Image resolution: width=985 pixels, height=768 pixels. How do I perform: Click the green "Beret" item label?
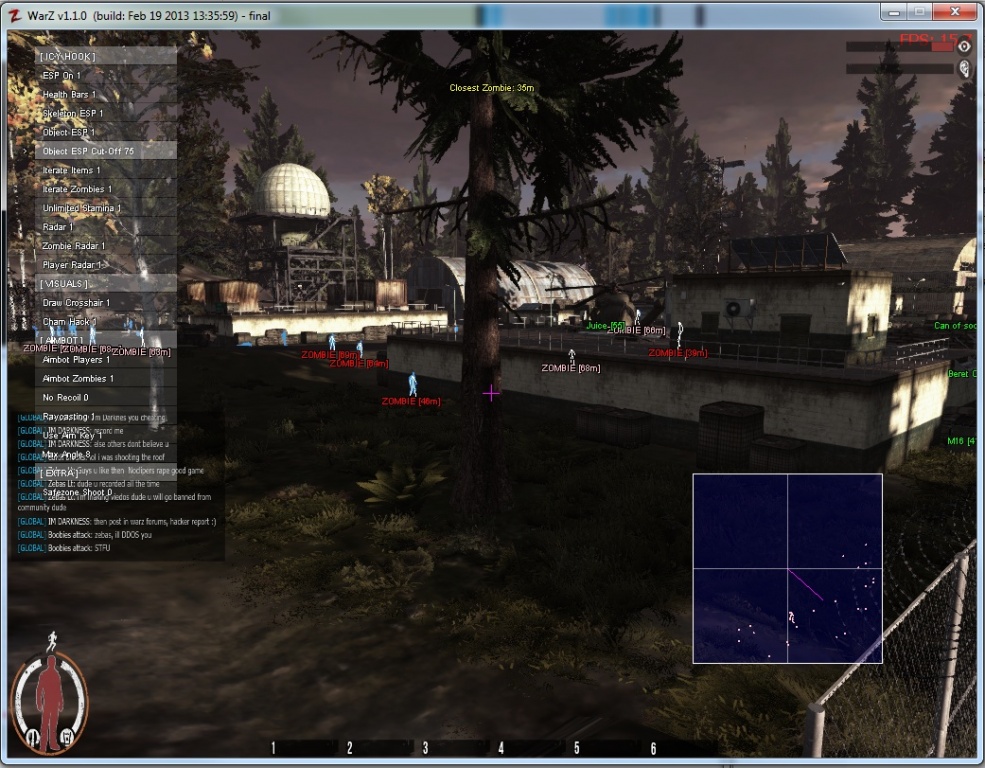click(962, 374)
